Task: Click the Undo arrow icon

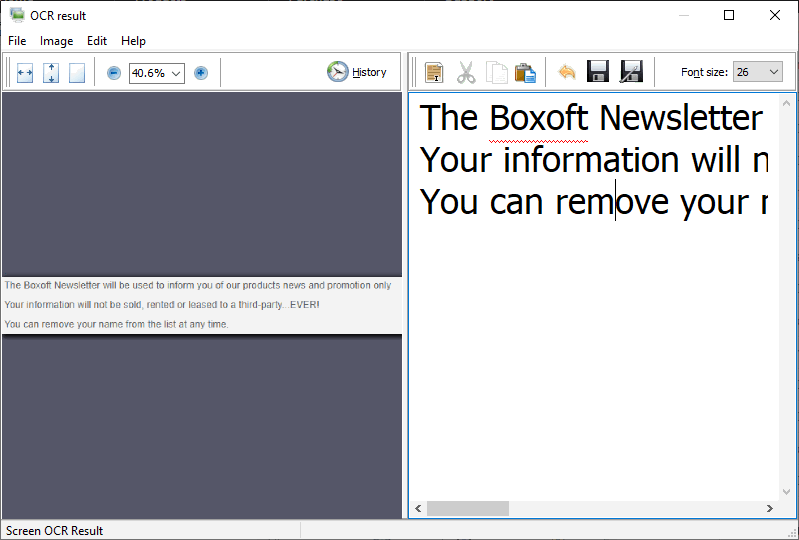Action: [x=567, y=72]
